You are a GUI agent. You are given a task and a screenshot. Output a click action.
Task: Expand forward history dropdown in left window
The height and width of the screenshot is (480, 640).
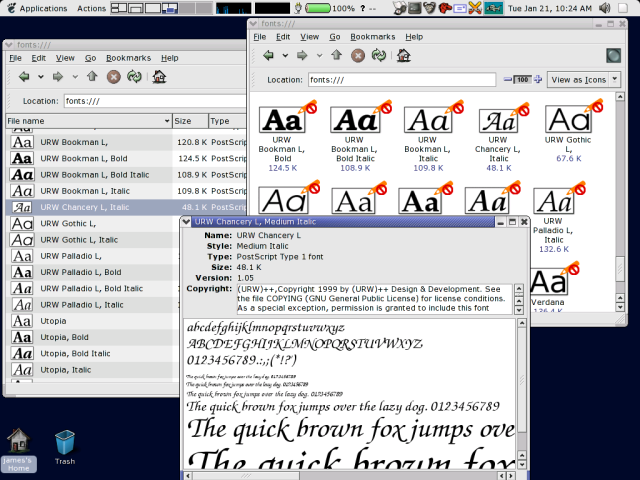(x=75, y=76)
